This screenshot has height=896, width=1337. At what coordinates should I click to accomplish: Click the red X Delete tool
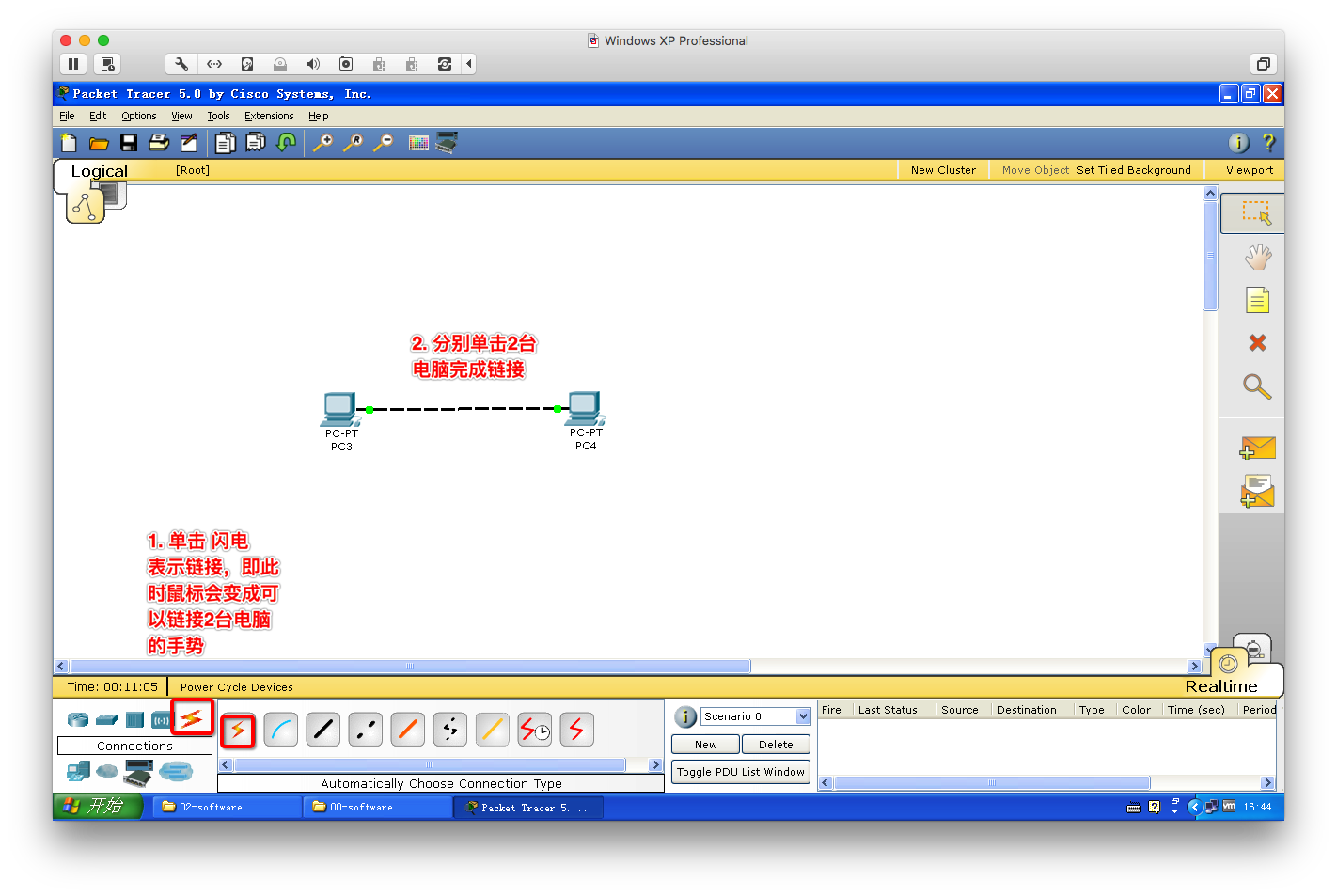(x=1257, y=343)
